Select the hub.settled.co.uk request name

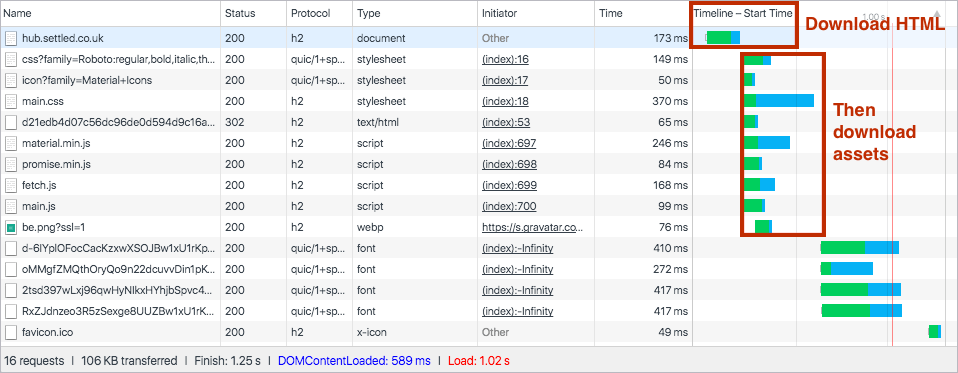pyautogui.click(x=63, y=38)
